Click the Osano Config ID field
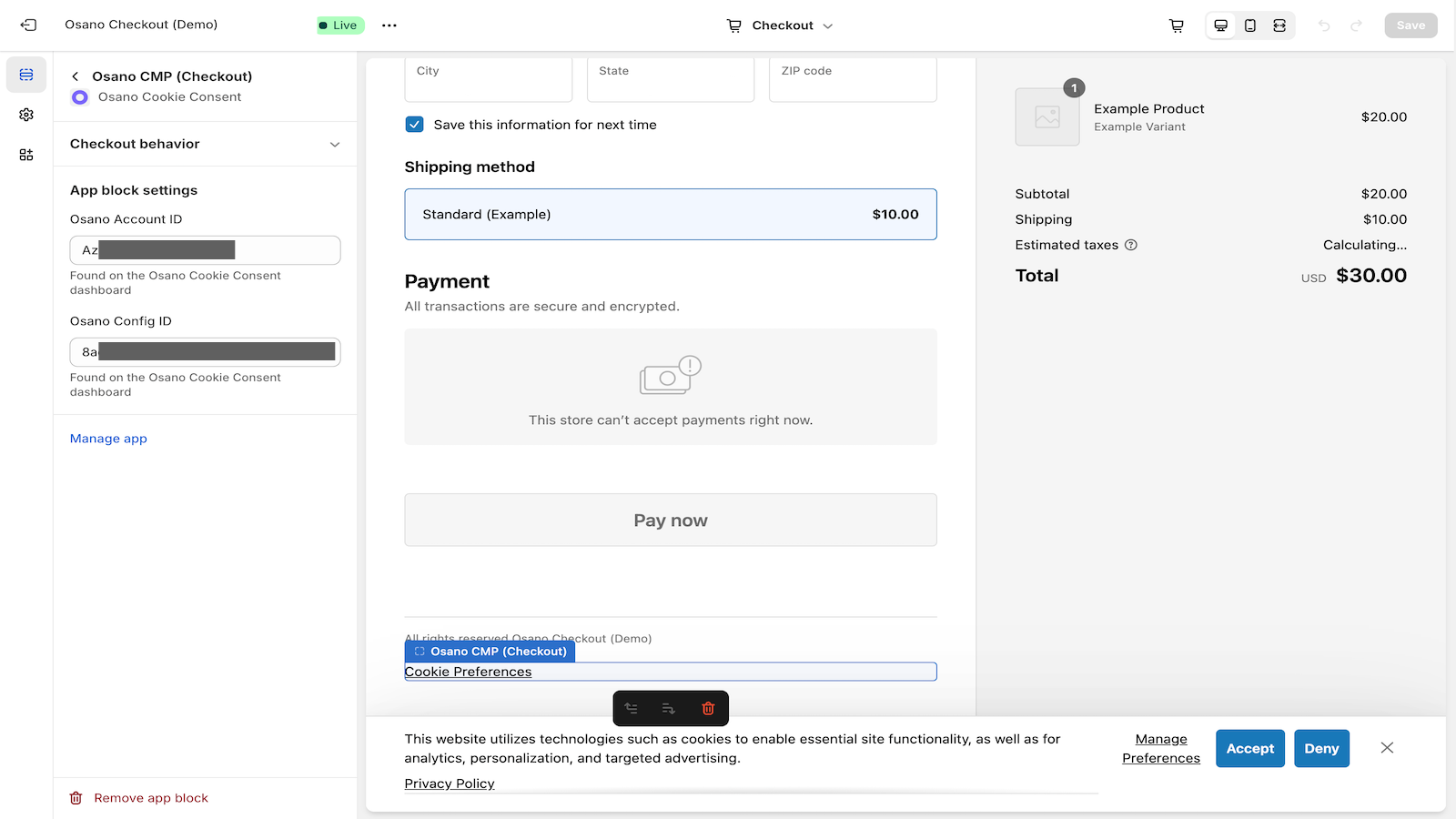The height and width of the screenshot is (819, 1456). [x=205, y=352]
